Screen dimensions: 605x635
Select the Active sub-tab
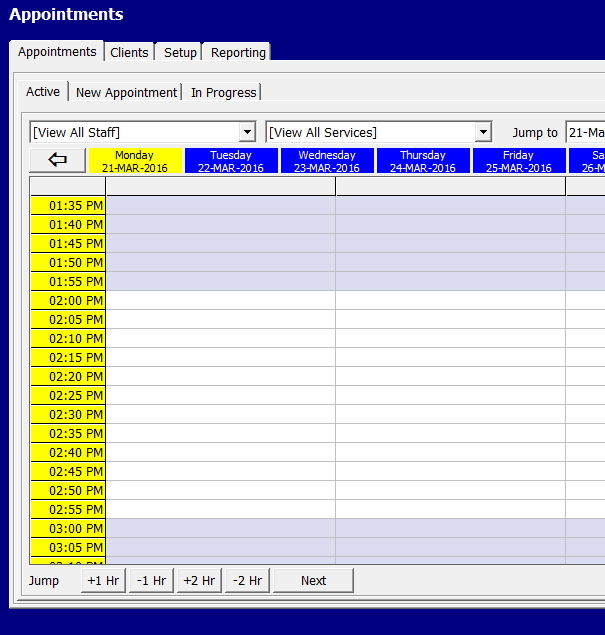click(x=43, y=92)
